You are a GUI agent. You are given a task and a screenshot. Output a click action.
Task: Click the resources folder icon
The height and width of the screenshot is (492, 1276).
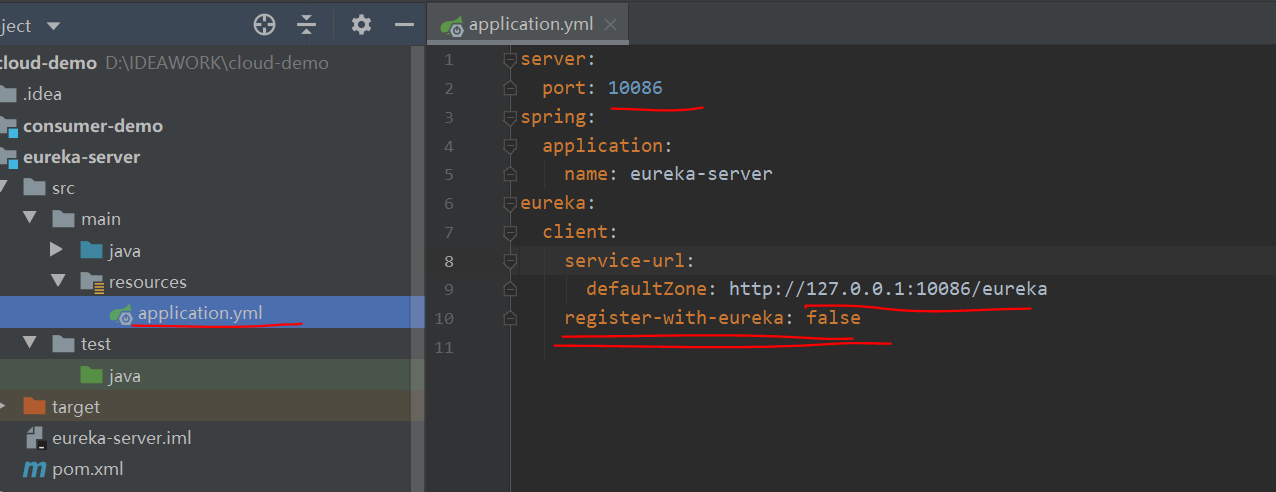click(92, 282)
